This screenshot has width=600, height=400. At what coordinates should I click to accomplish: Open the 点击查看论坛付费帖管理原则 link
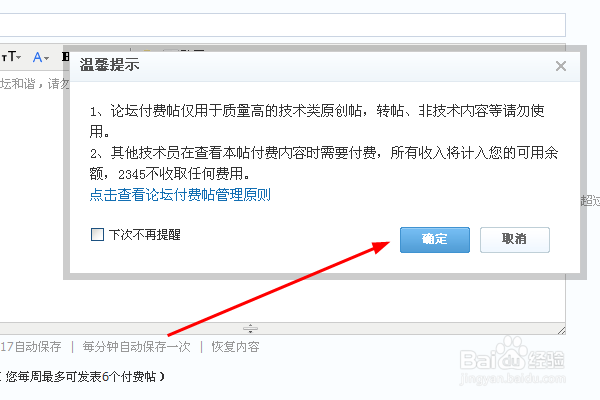[180, 195]
